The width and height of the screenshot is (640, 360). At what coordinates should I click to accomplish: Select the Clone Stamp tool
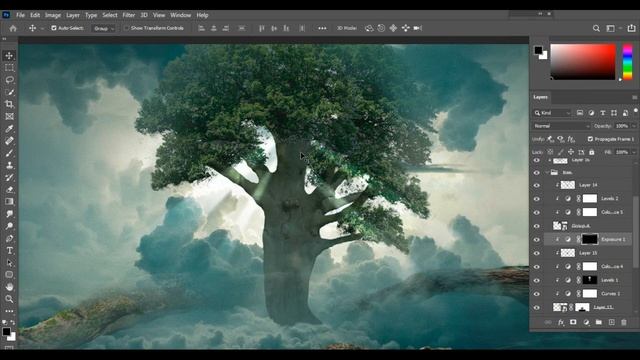click(9, 165)
